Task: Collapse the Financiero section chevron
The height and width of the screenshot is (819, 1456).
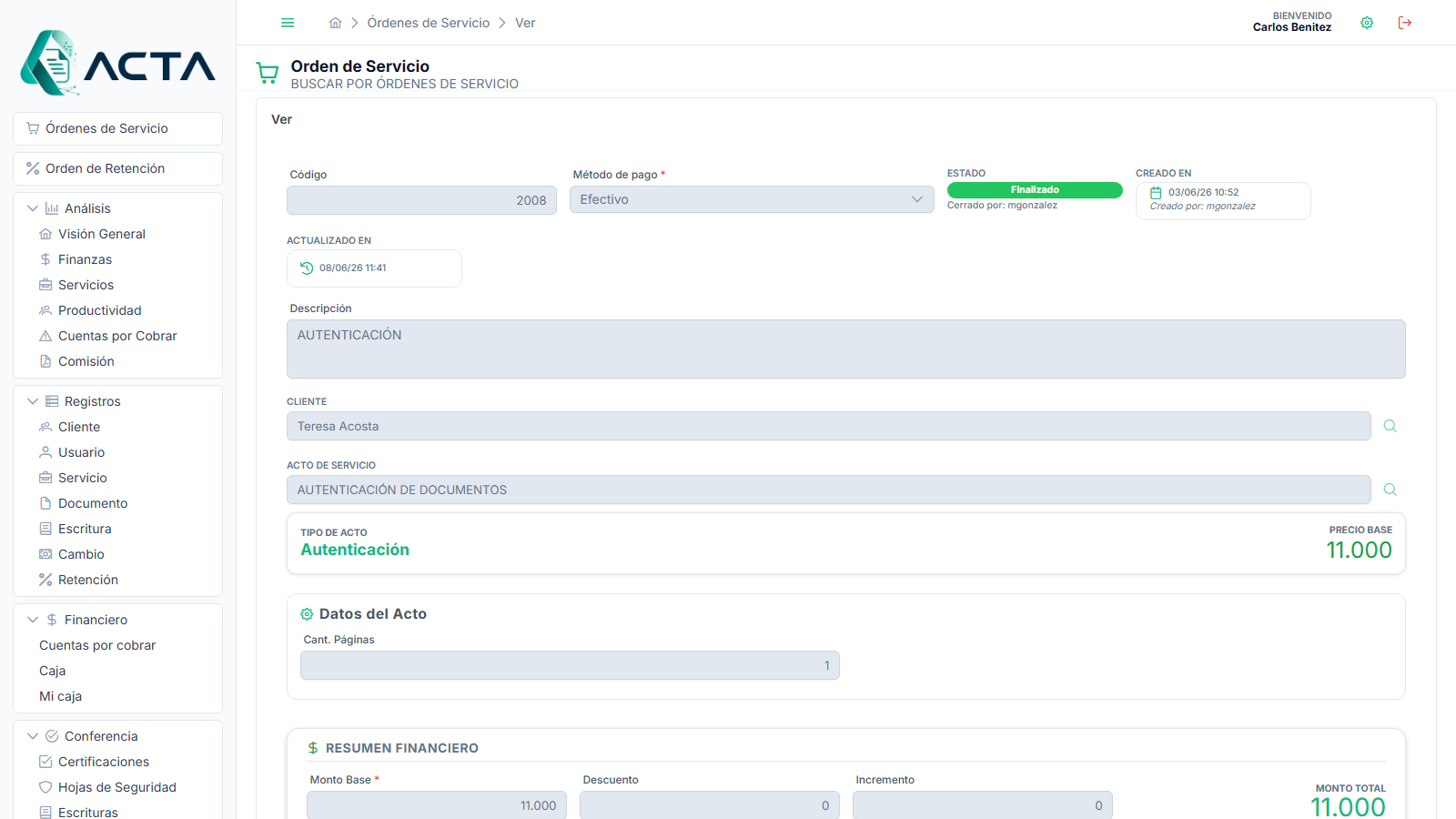Action: pos(33,620)
